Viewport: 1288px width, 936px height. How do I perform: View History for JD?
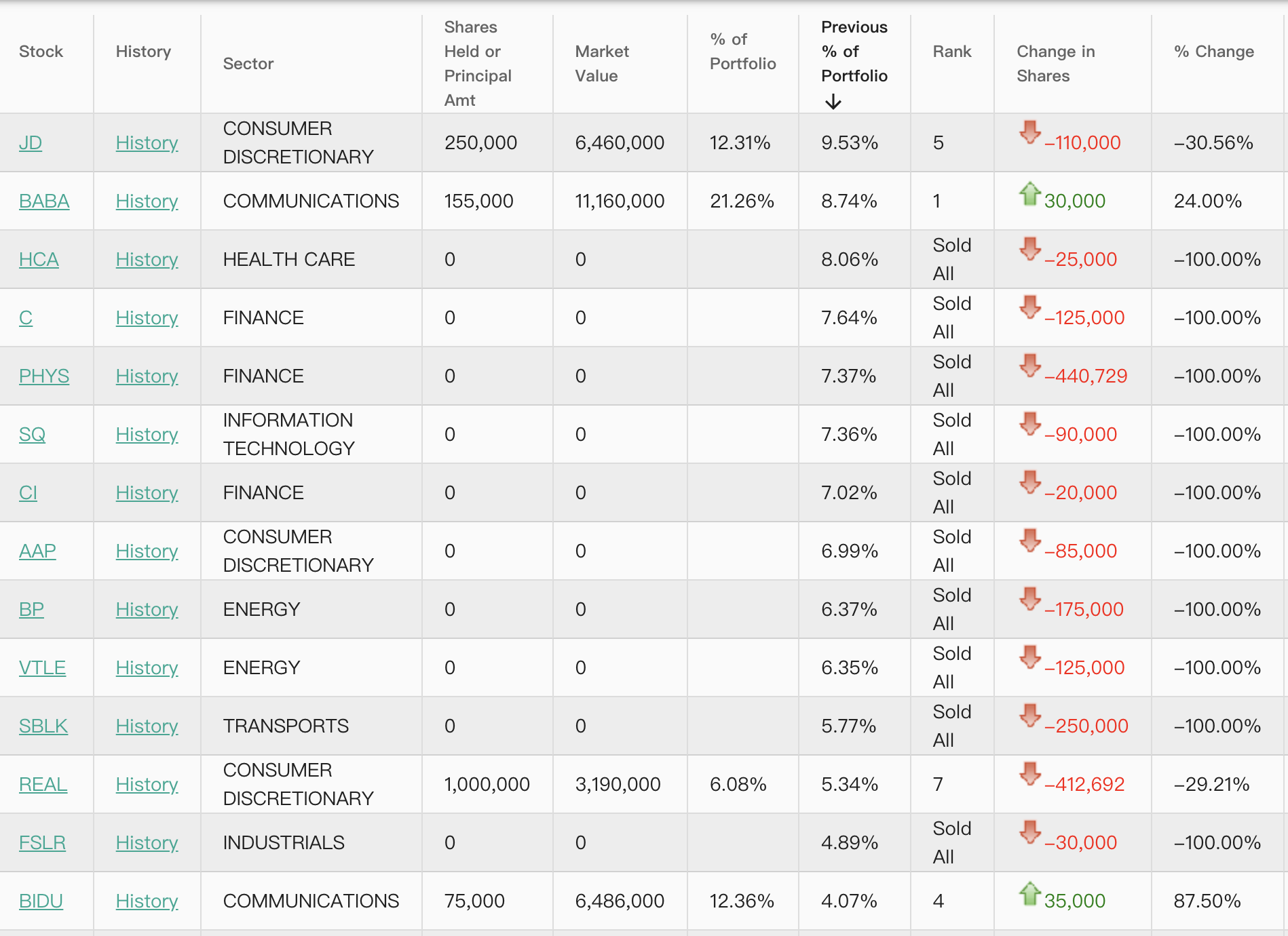[x=147, y=142]
